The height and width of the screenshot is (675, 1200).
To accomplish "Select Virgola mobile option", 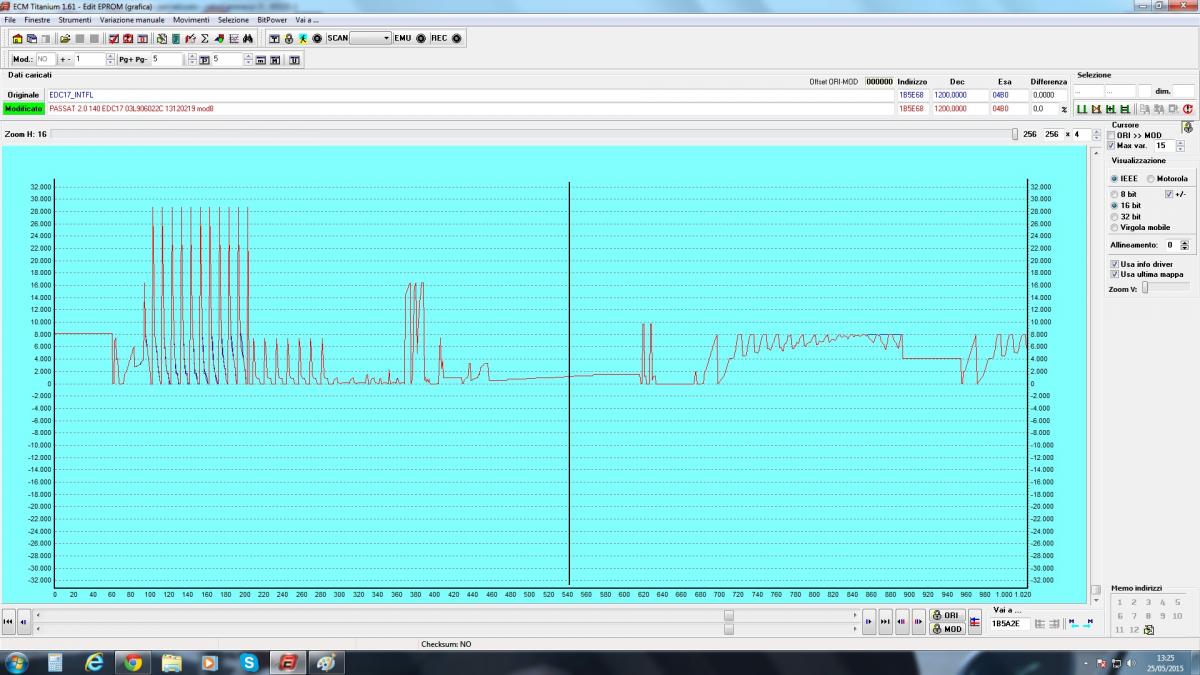I will 1114,227.
